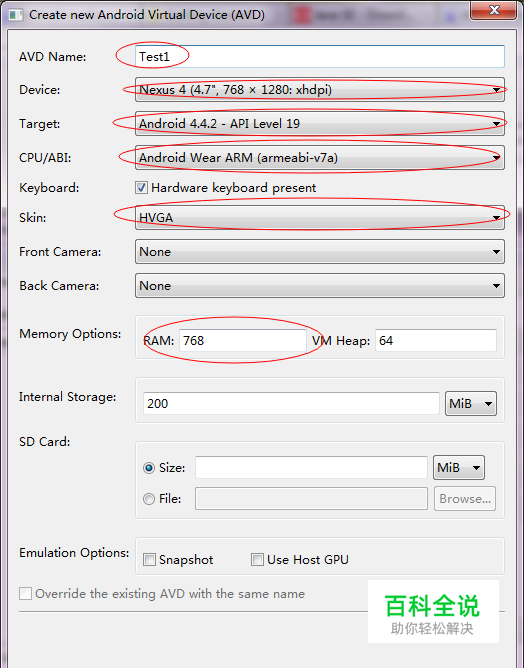
Task: Open the SD Card MiB unit dropdown
Action: (x=459, y=468)
